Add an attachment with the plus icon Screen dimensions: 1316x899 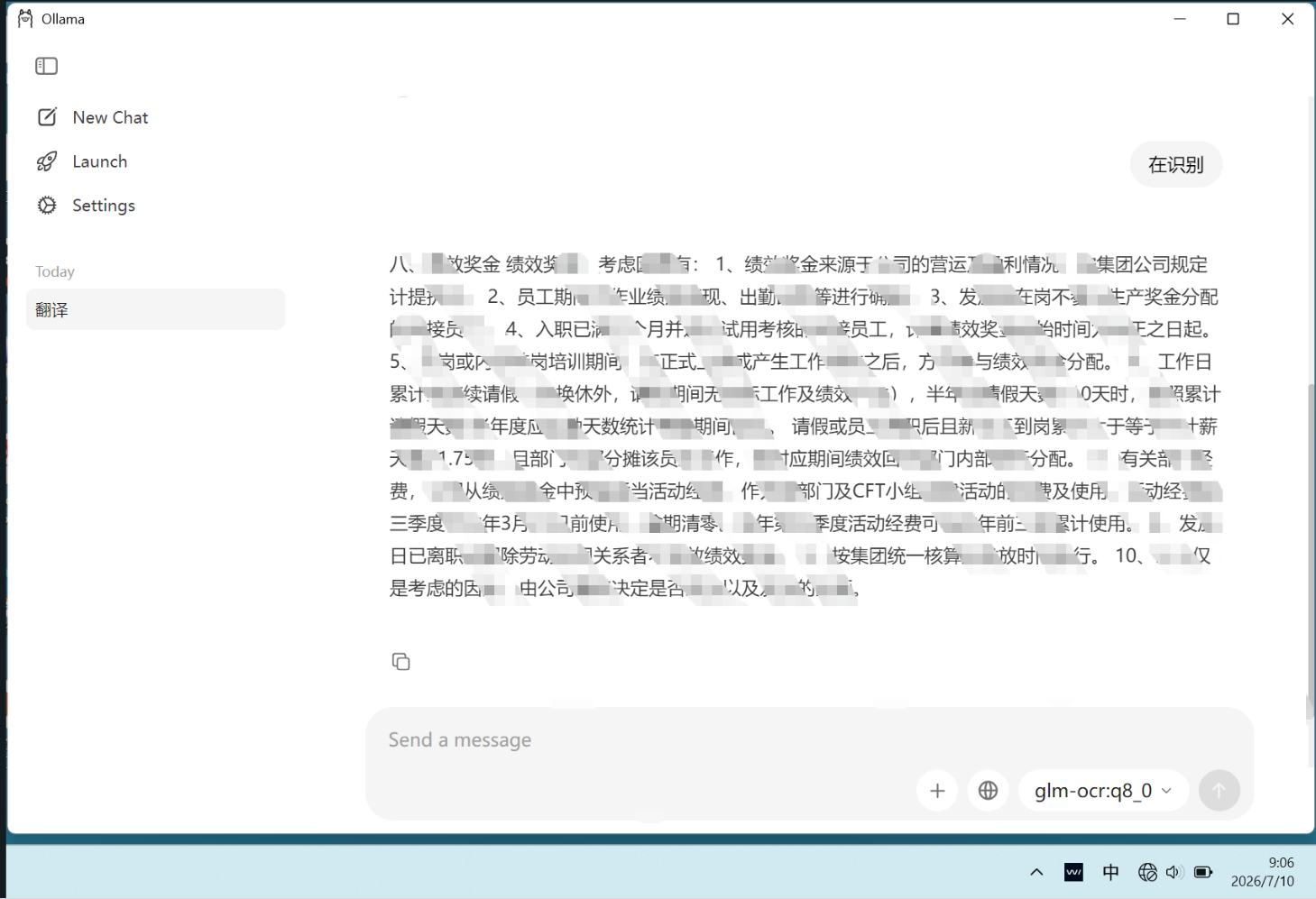[937, 791]
